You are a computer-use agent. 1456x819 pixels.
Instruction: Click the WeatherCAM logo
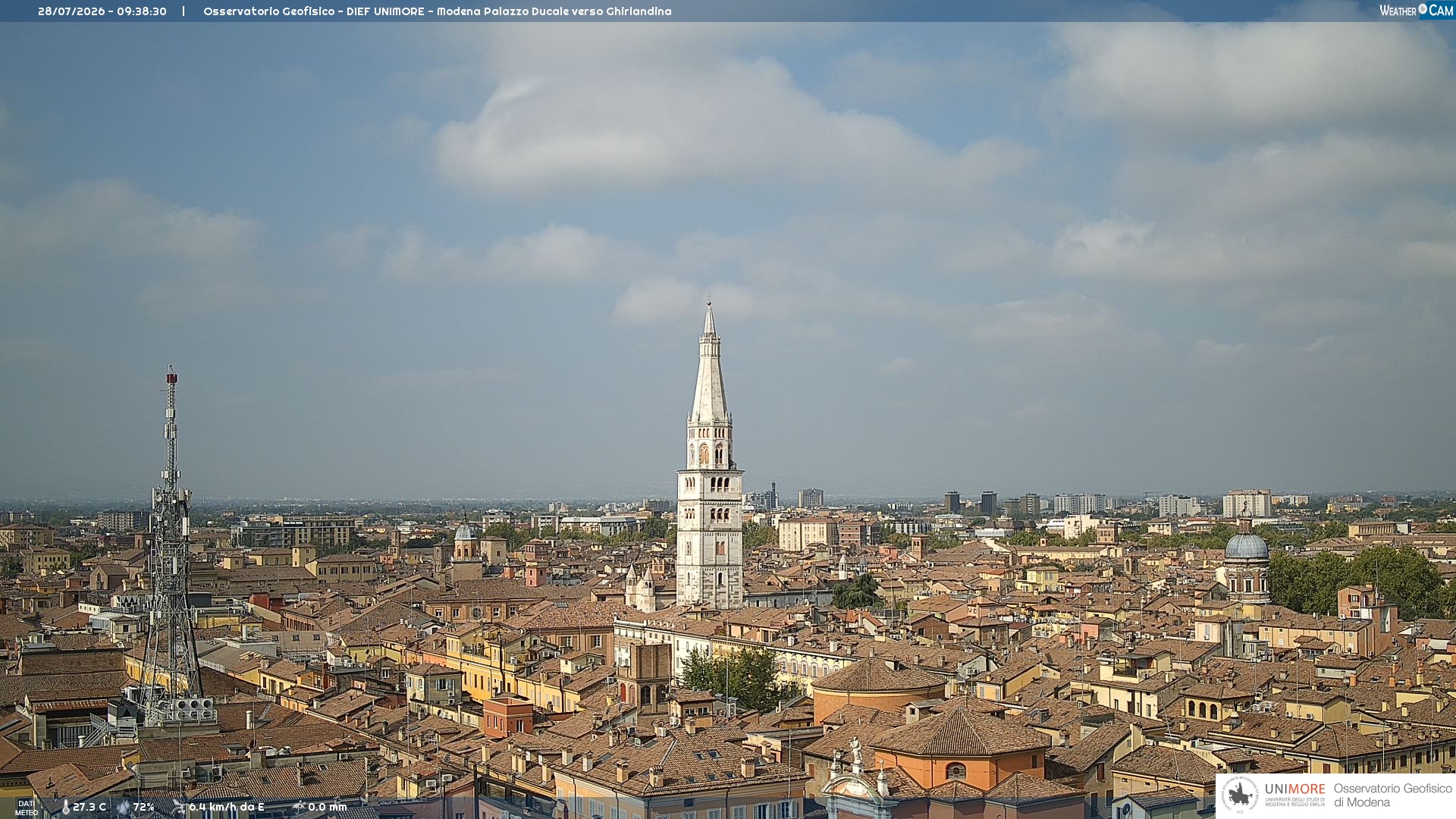coord(1416,11)
